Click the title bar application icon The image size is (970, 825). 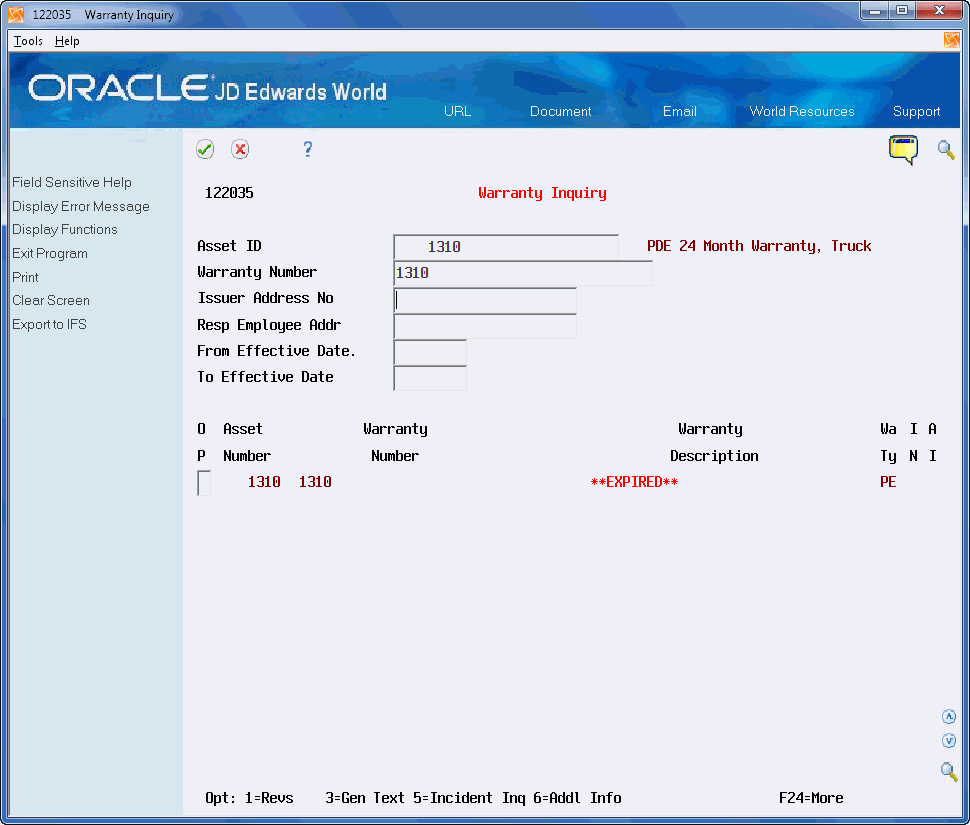point(16,14)
